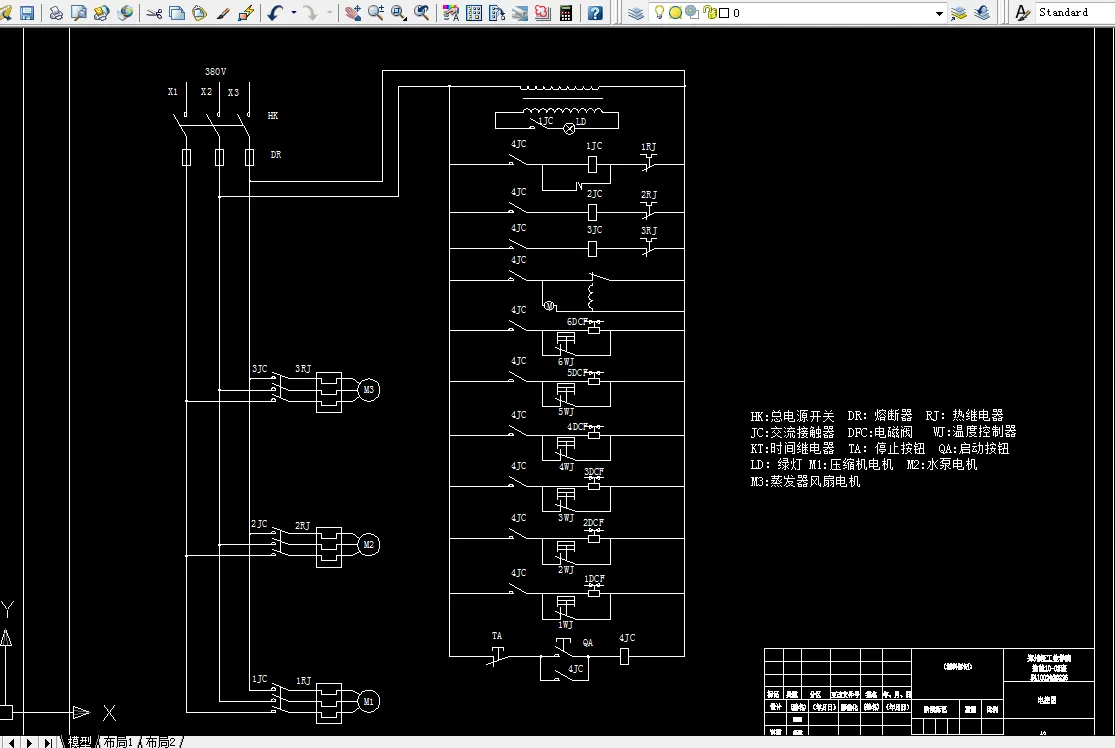Select the M1 motor symbol
1115x748 pixels.
coord(368,701)
